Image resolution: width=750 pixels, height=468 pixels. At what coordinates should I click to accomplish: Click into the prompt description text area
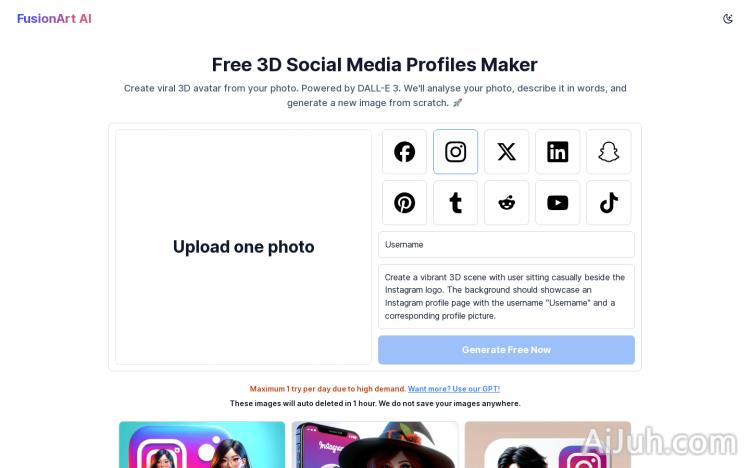(x=506, y=296)
